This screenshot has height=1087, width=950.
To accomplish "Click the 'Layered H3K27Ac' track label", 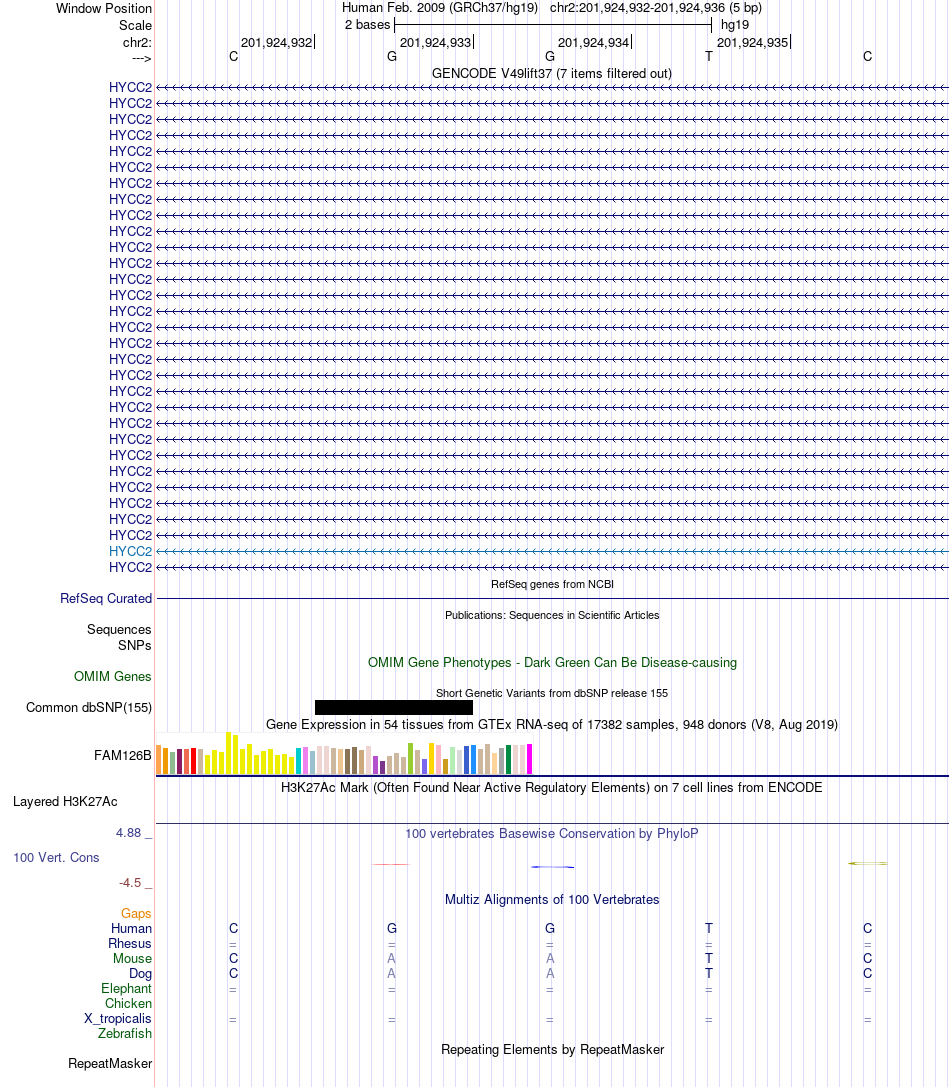I will coord(65,802).
